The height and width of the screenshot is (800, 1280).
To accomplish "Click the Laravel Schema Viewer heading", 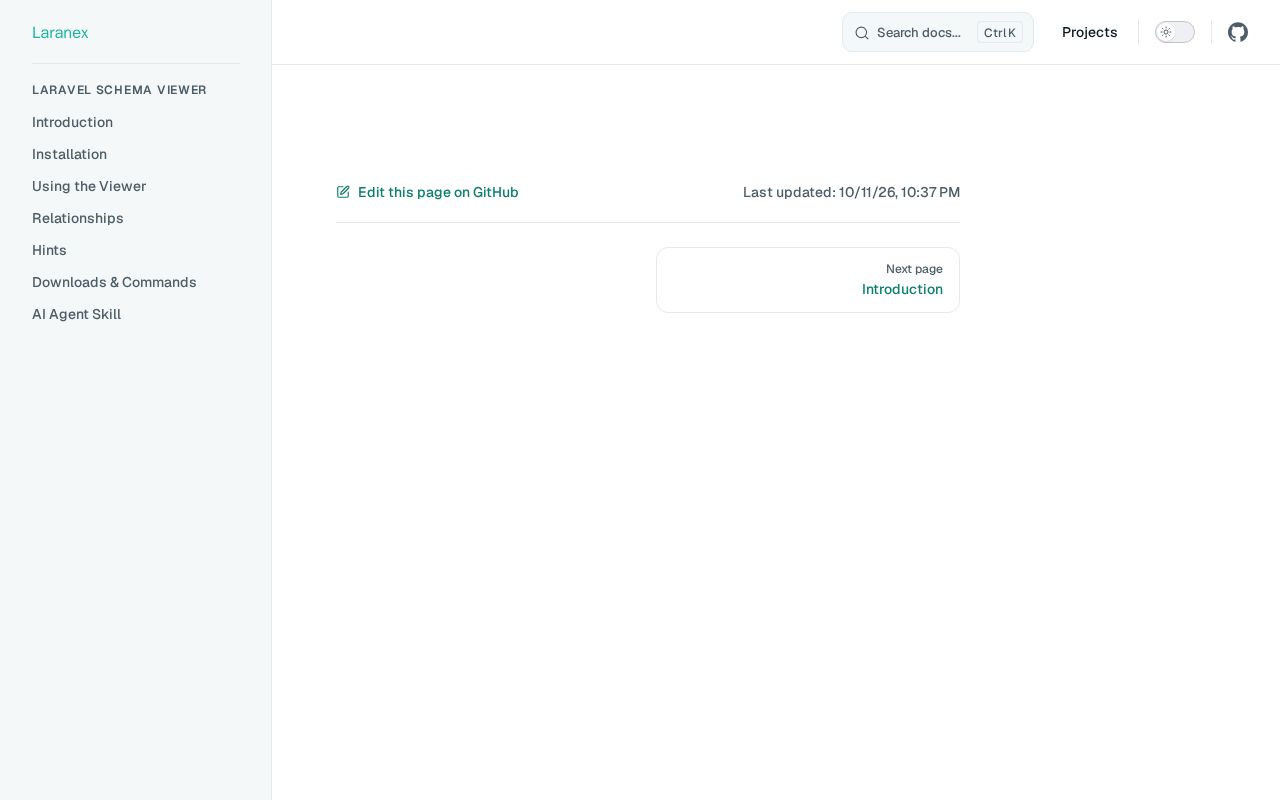I will click(x=119, y=90).
